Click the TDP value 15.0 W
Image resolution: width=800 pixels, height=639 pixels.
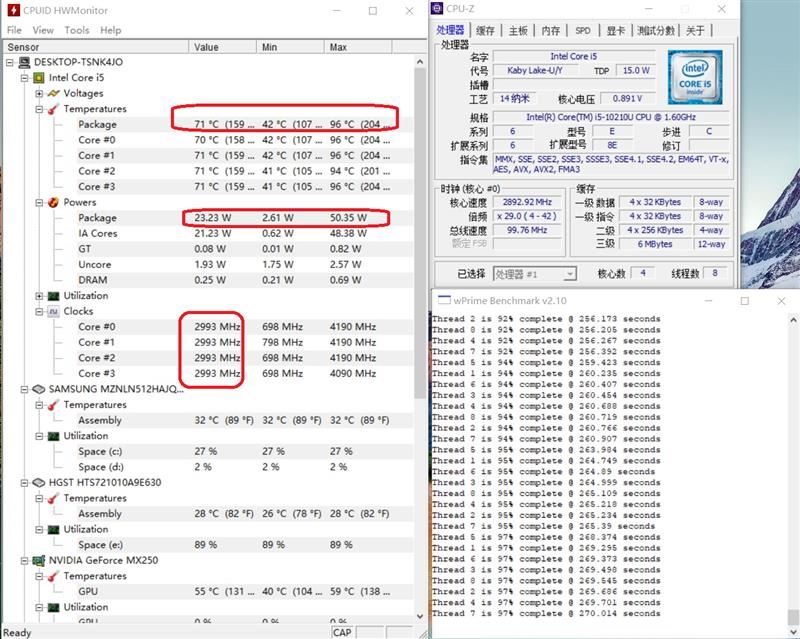pos(636,70)
